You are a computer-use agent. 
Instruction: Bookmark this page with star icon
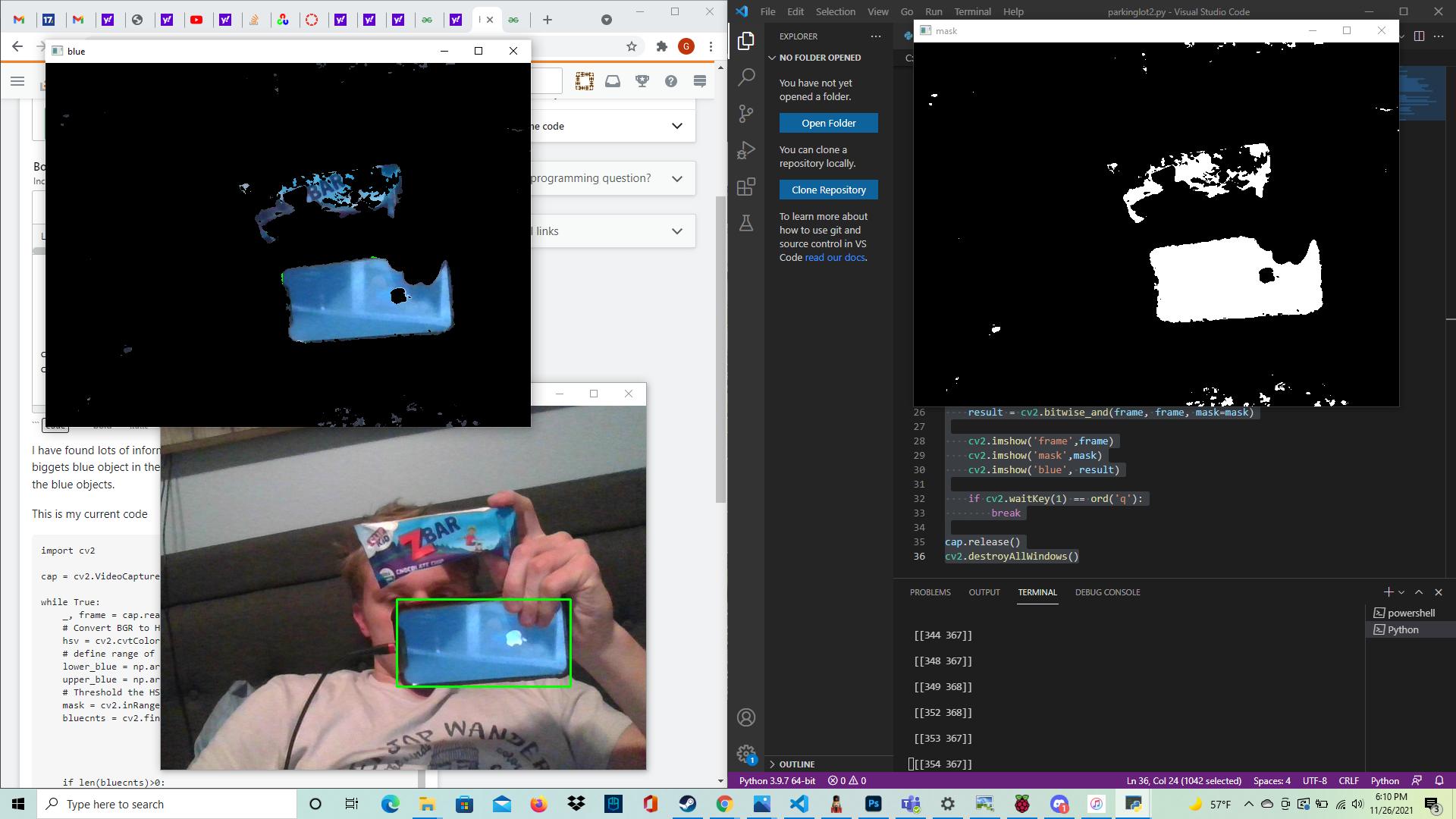632,47
